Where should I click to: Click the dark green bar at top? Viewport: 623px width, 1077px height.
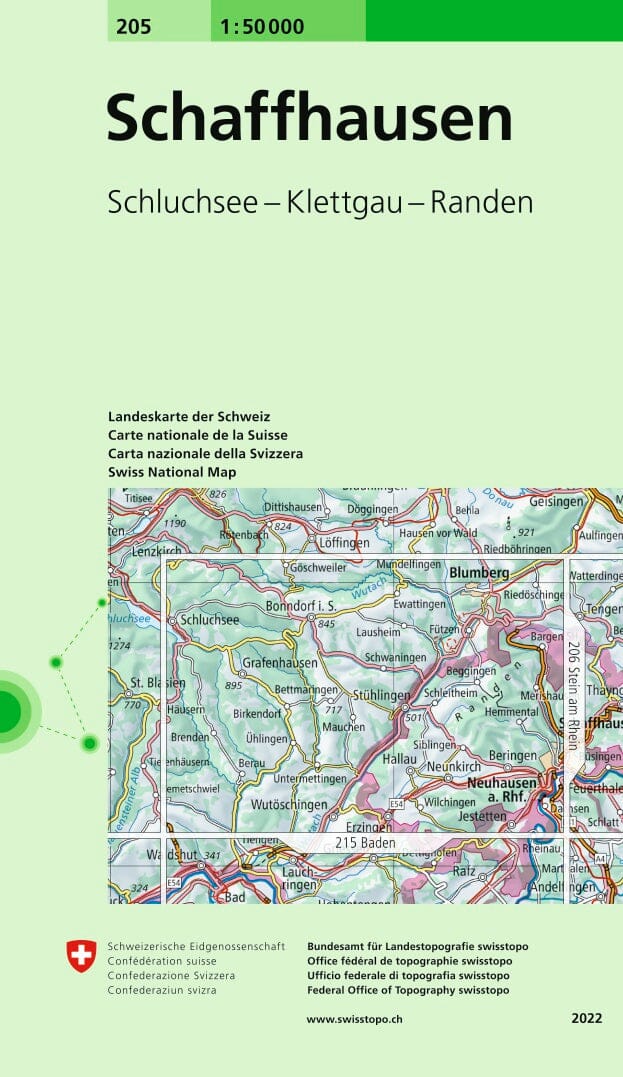[x=493, y=20]
